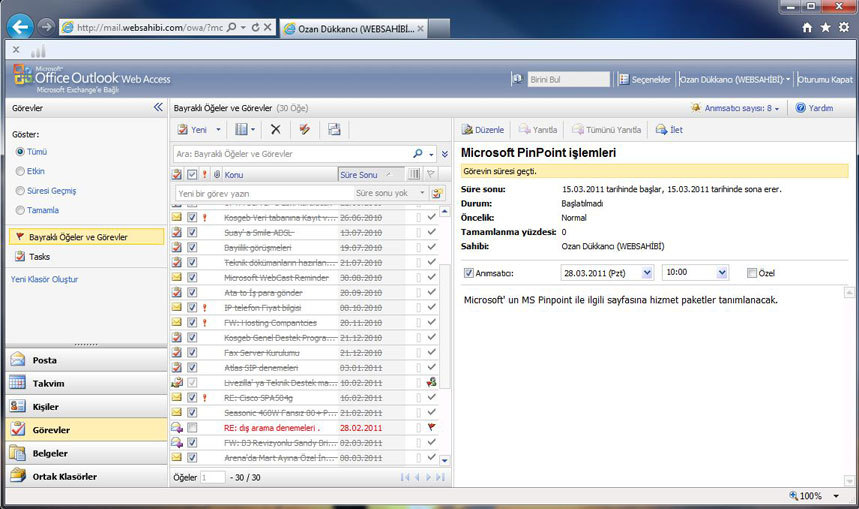Screen dimensions: 859x509
Task: Switch to Posta module
Action: [x=86, y=360]
